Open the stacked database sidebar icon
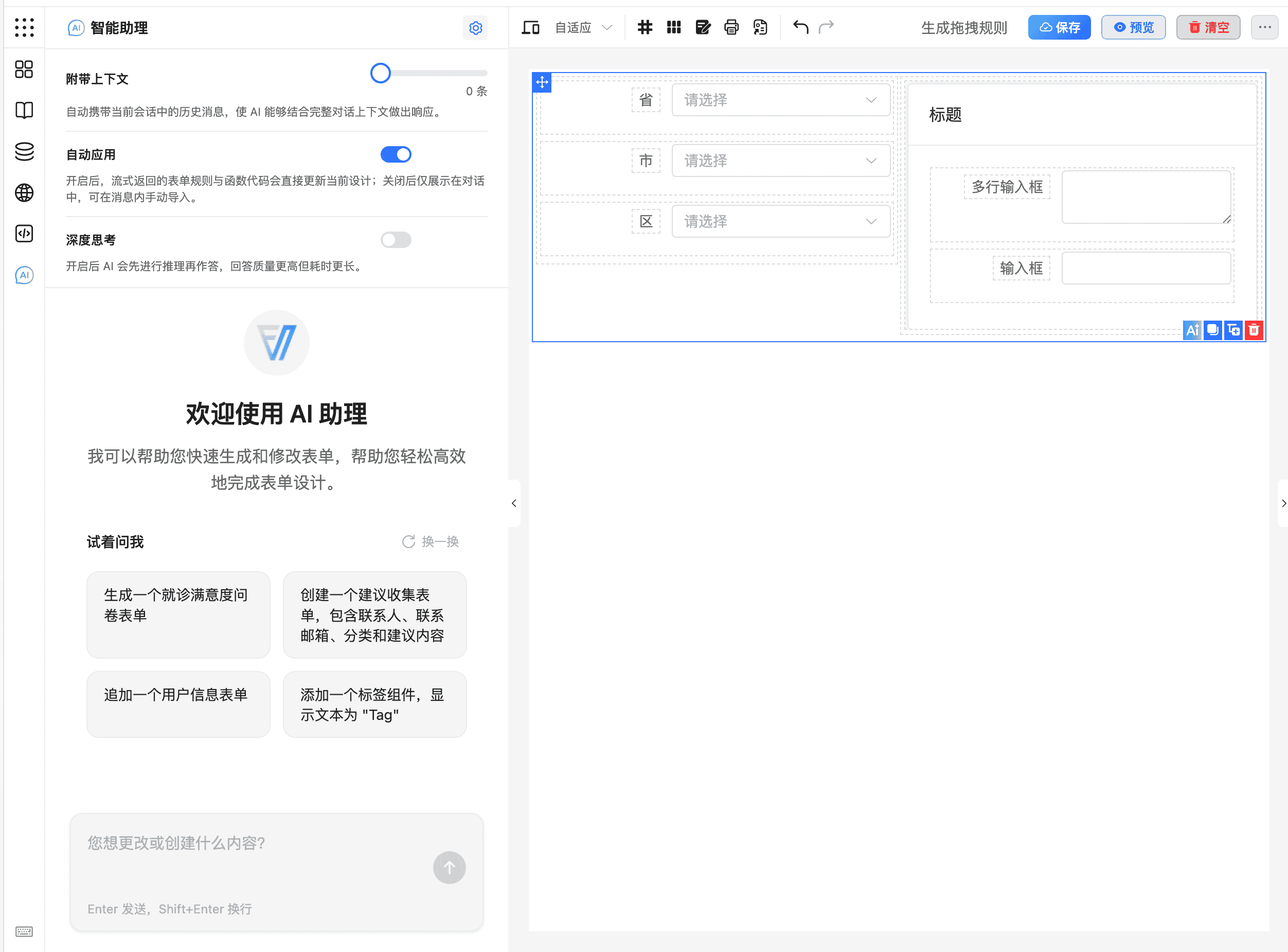The height and width of the screenshot is (952, 1288). [x=24, y=152]
